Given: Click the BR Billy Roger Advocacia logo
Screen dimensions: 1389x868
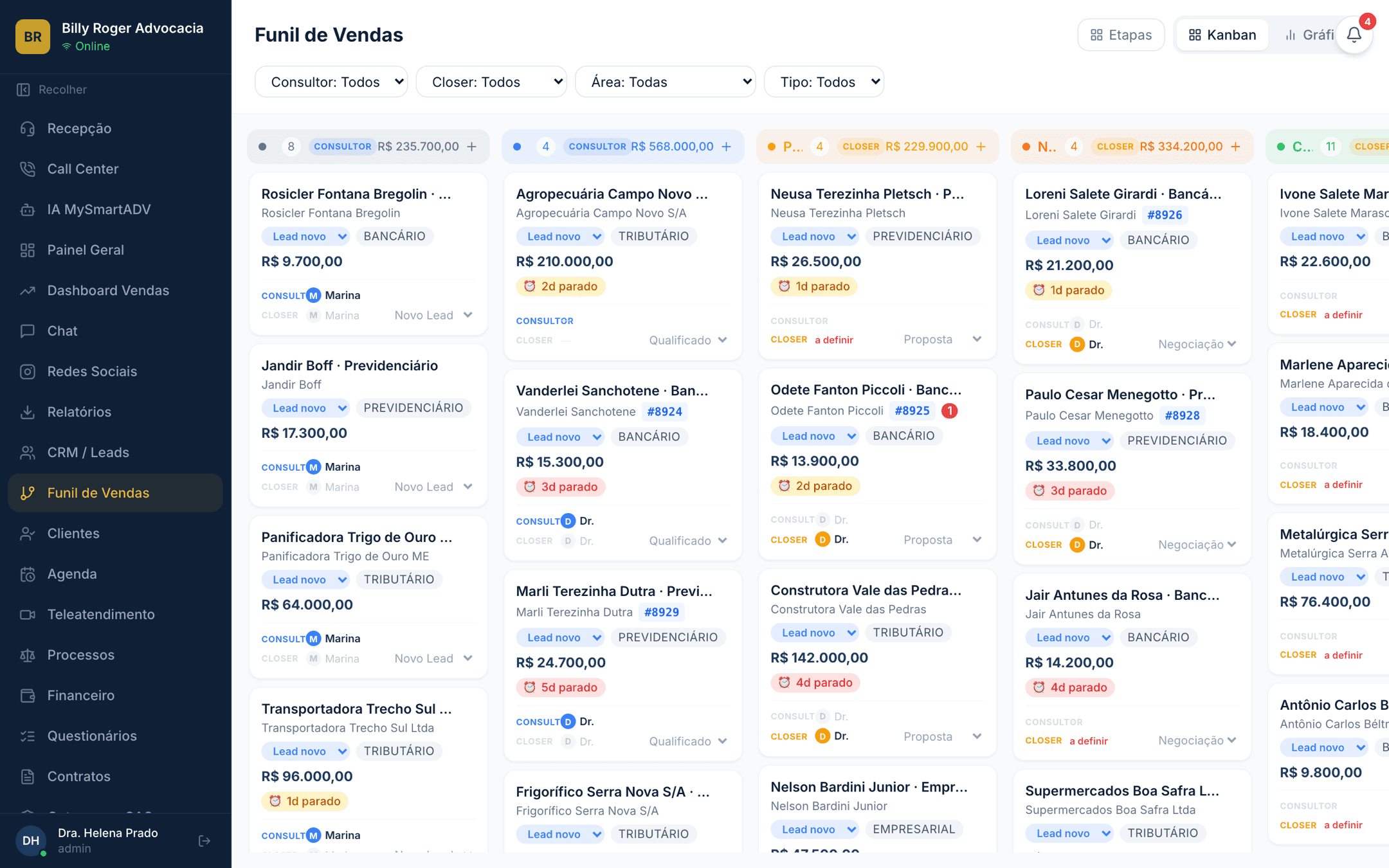Looking at the screenshot, I should tap(33, 37).
